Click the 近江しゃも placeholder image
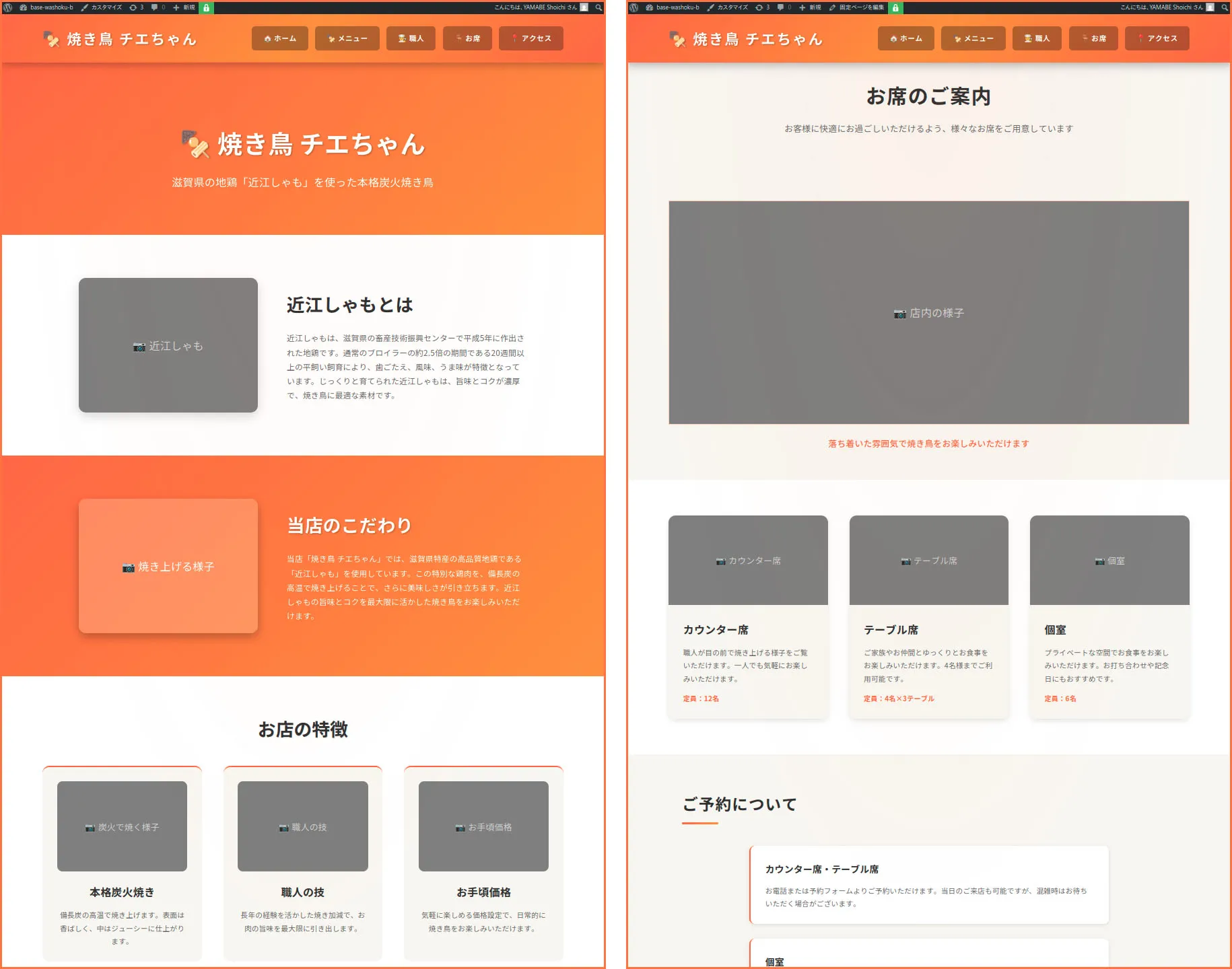 (x=168, y=345)
